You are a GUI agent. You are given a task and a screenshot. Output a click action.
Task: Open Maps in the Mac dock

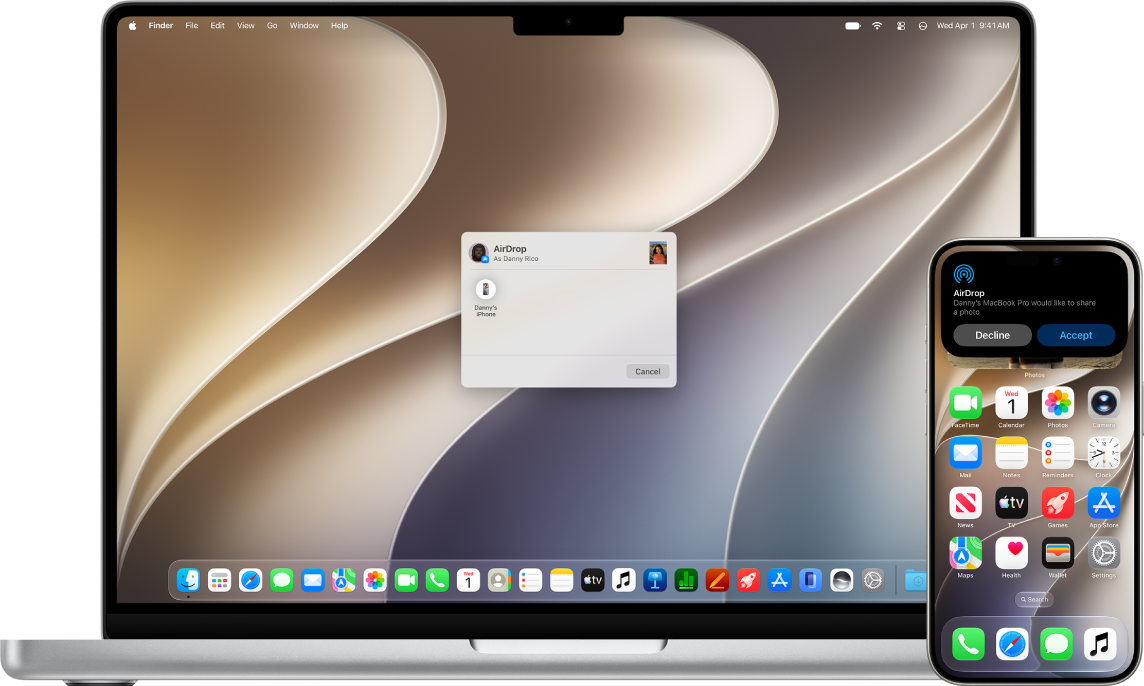click(344, 580)
